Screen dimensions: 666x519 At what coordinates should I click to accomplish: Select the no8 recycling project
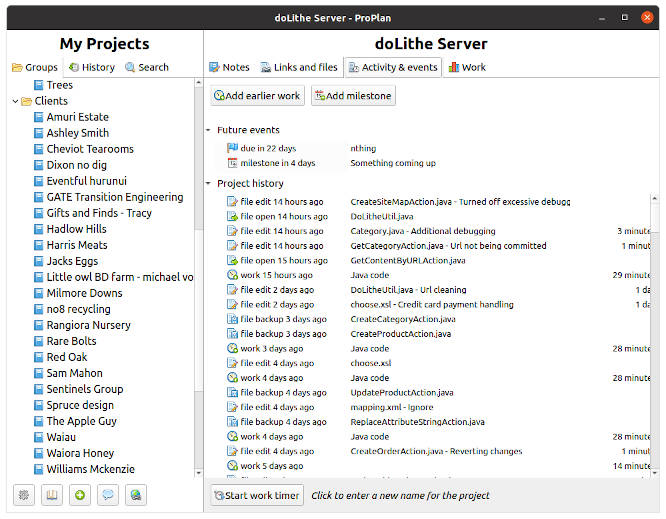tap(79, 309)
